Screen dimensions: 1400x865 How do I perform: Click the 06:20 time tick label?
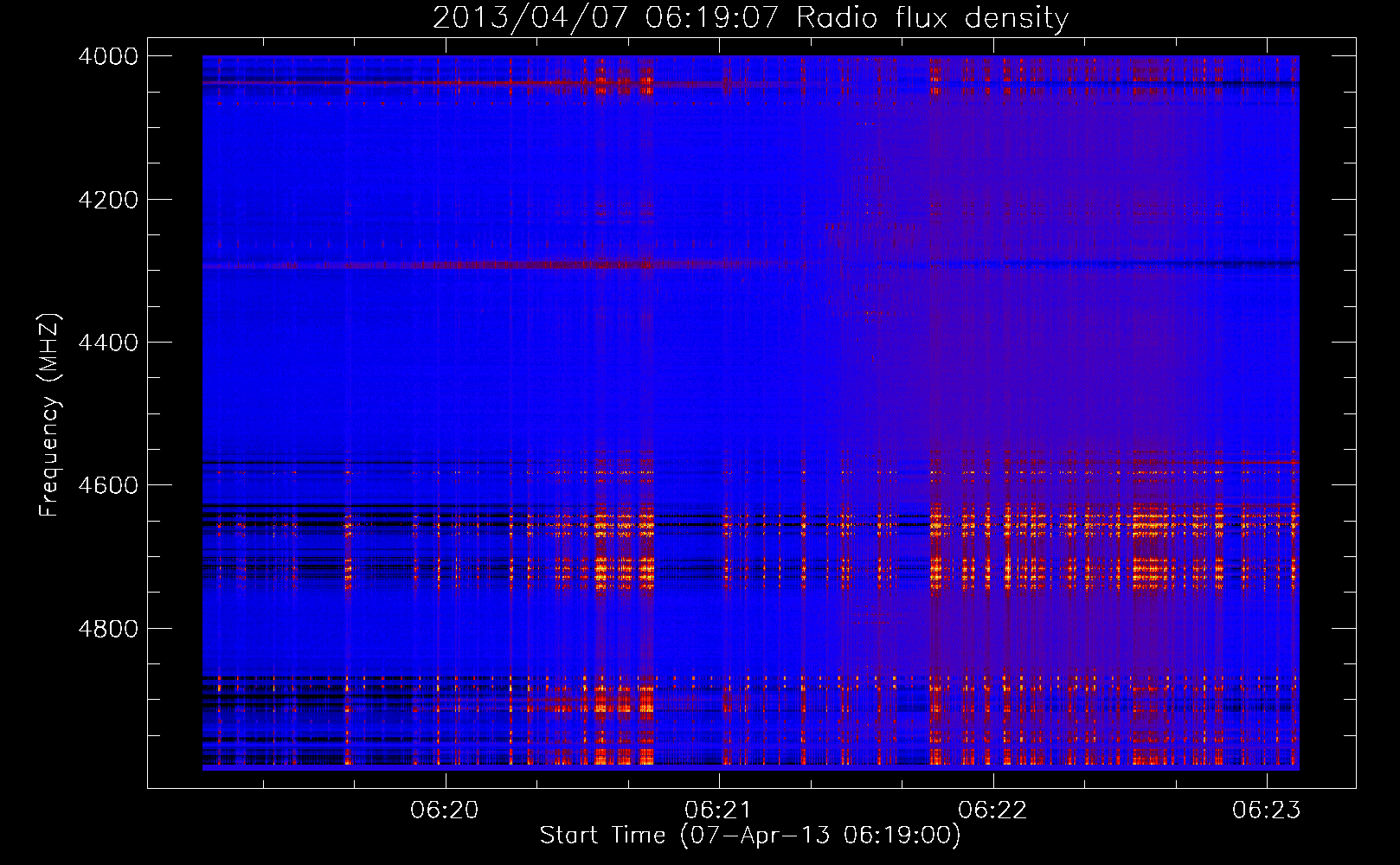pyautogui.click(x=445, y=811)
